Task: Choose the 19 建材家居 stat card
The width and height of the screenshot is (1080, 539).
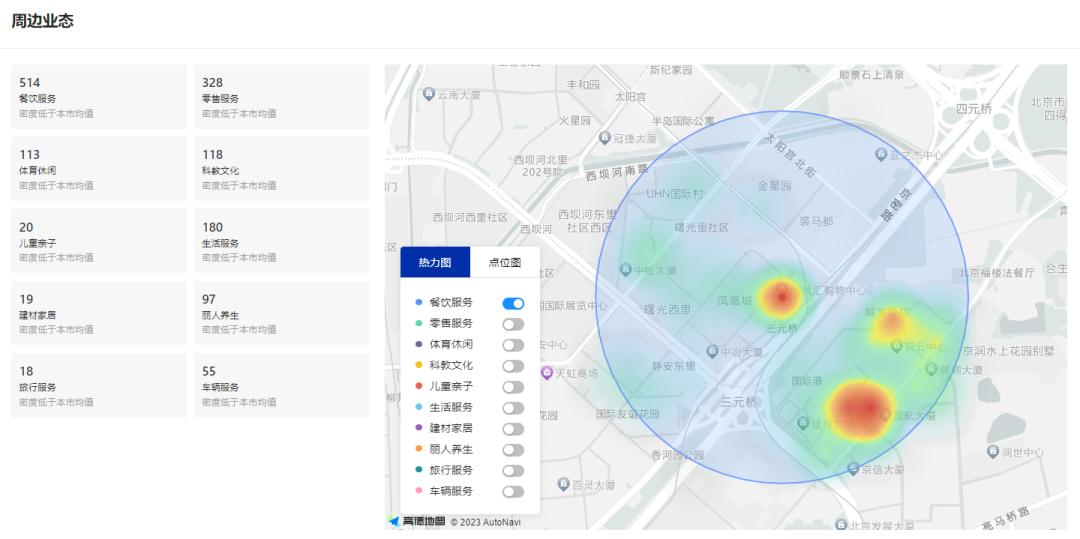Action: point(99,313)
